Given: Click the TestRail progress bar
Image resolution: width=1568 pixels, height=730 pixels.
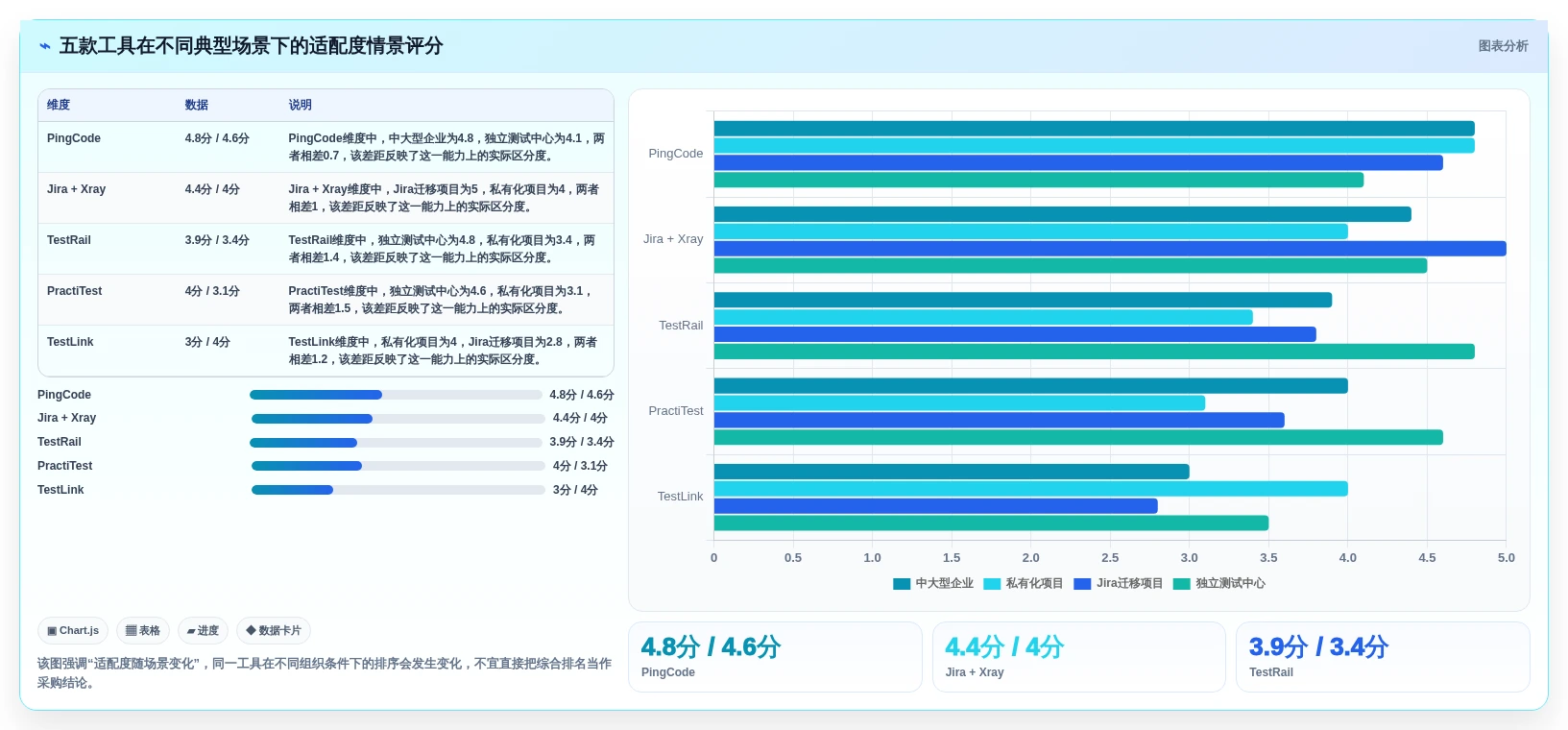Looking at the screenshot, I should 396,443.
